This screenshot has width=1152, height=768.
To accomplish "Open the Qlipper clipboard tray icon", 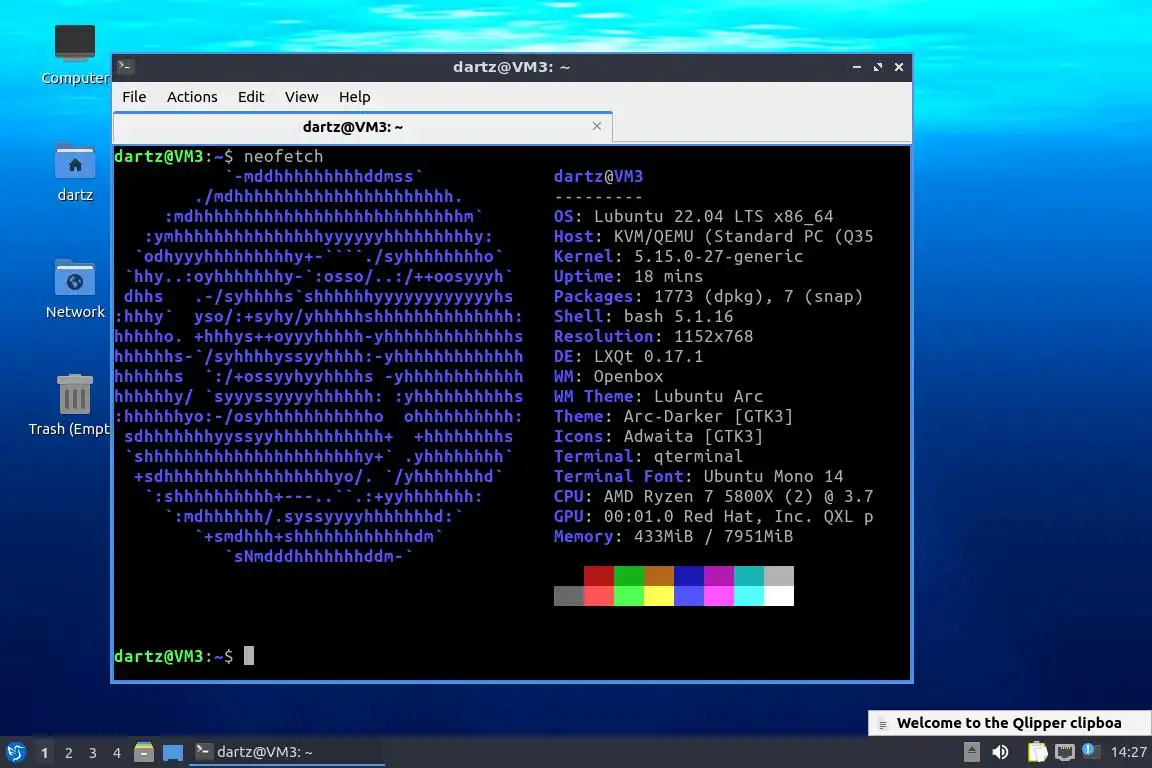I will (x=1037, y=752).
